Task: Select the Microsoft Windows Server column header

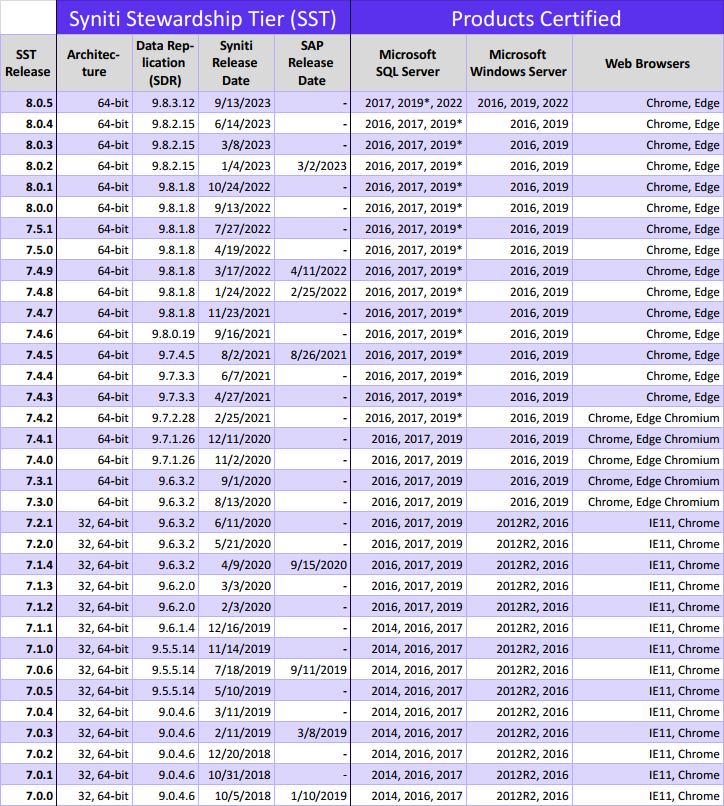Action: click(519, 63)
